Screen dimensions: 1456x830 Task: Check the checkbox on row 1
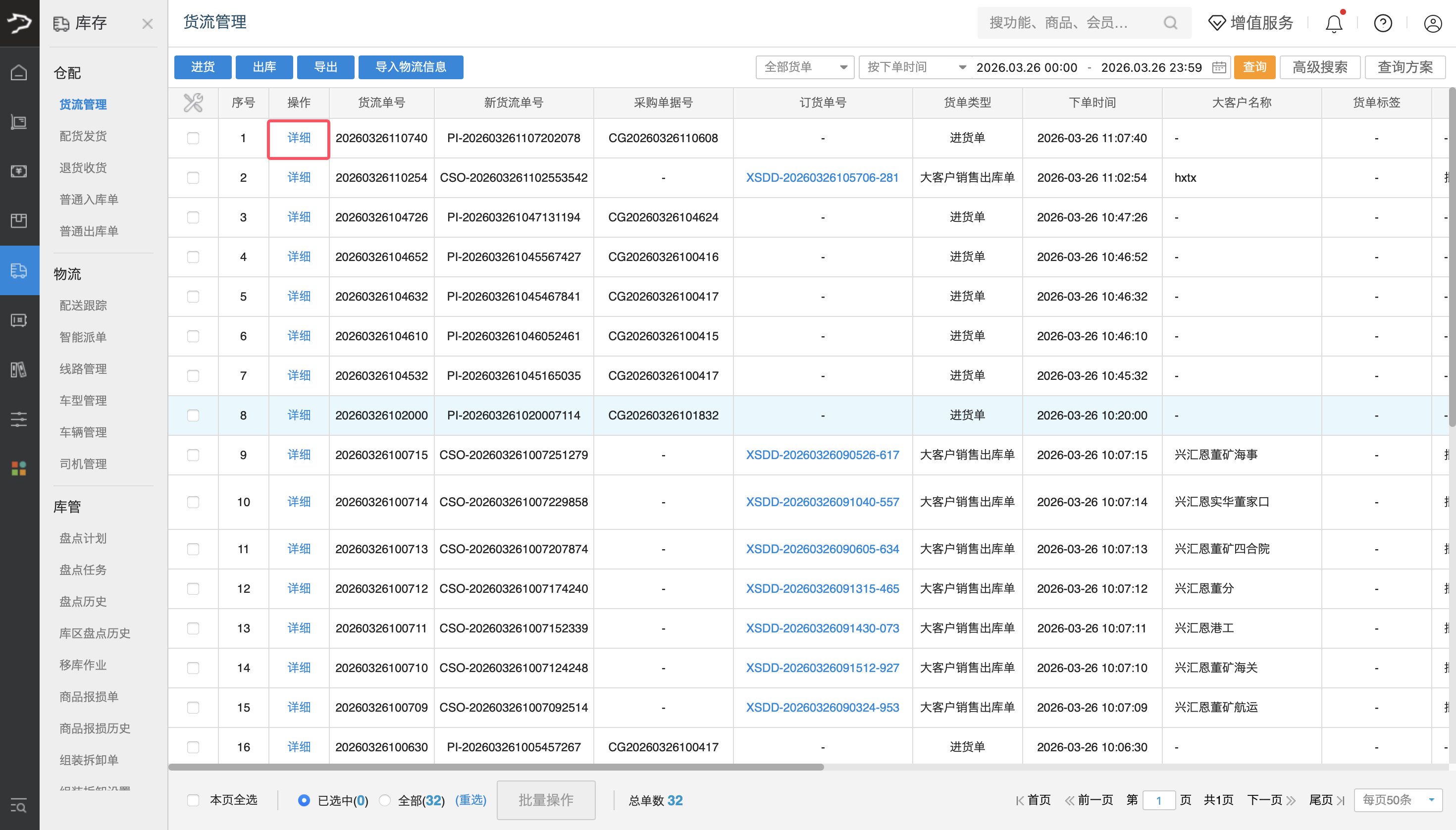193,138
